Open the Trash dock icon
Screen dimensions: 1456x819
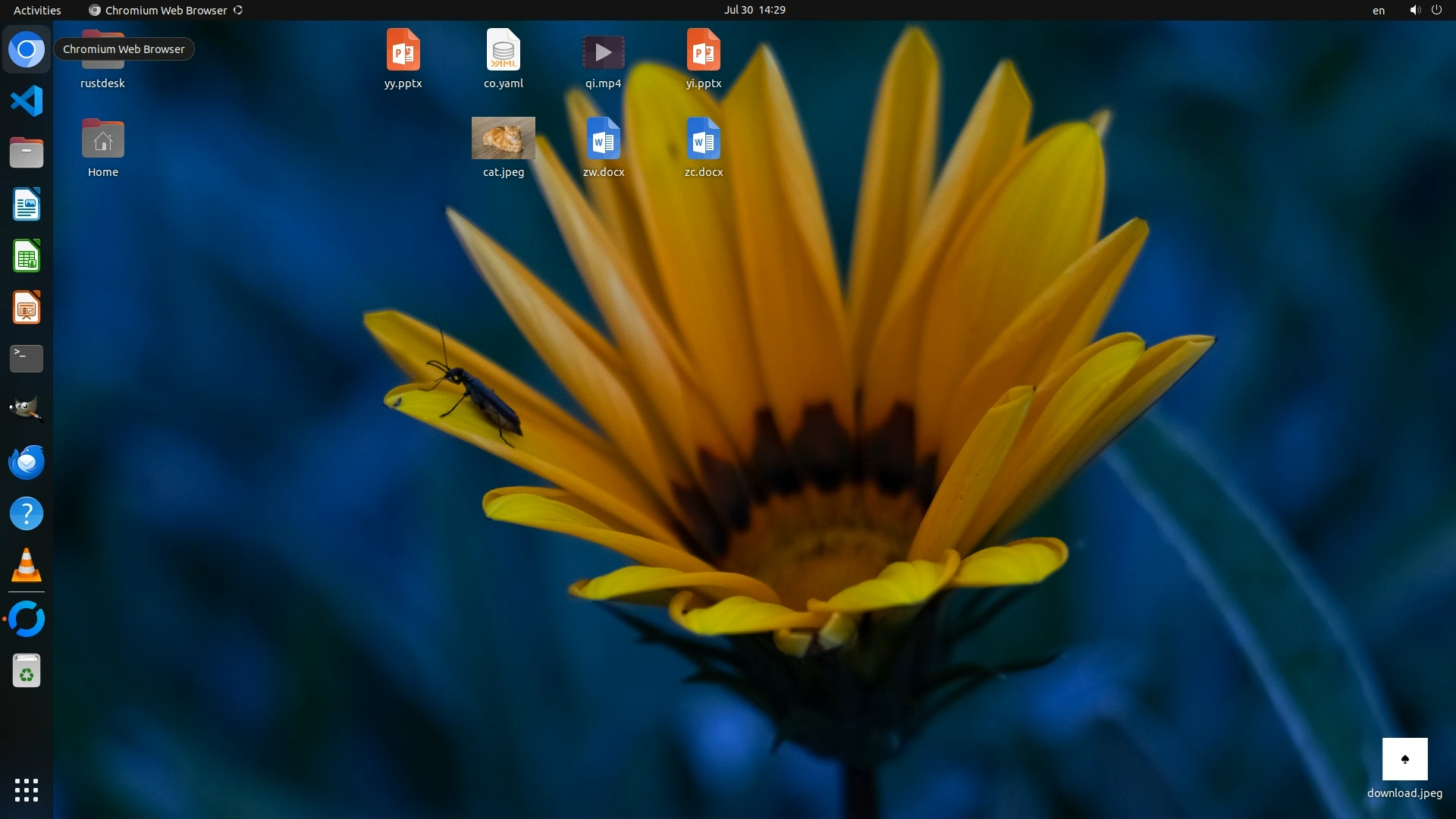(x=27, y=671)
